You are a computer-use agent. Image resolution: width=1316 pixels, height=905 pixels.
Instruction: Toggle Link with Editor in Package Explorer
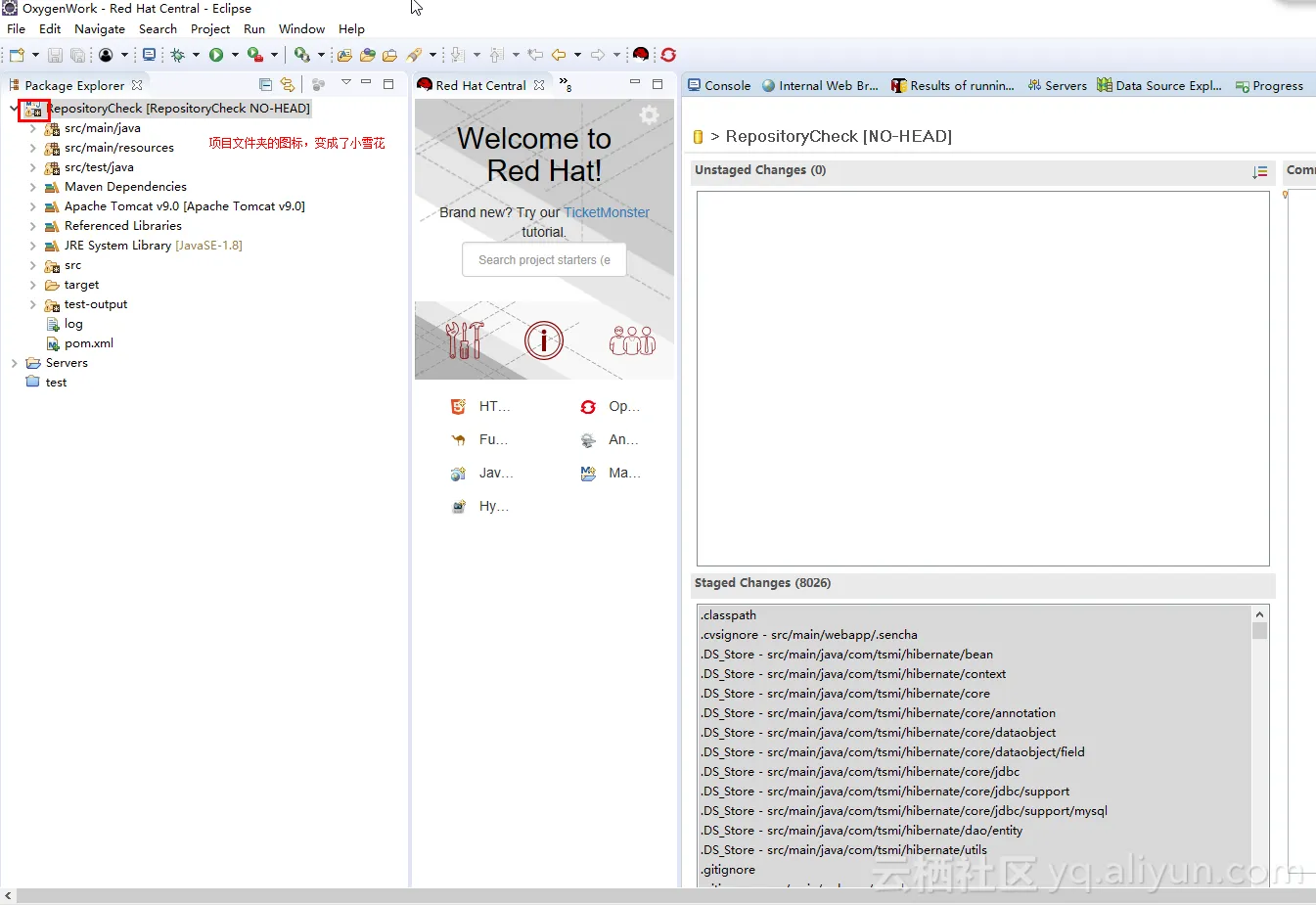click(288, 85)
